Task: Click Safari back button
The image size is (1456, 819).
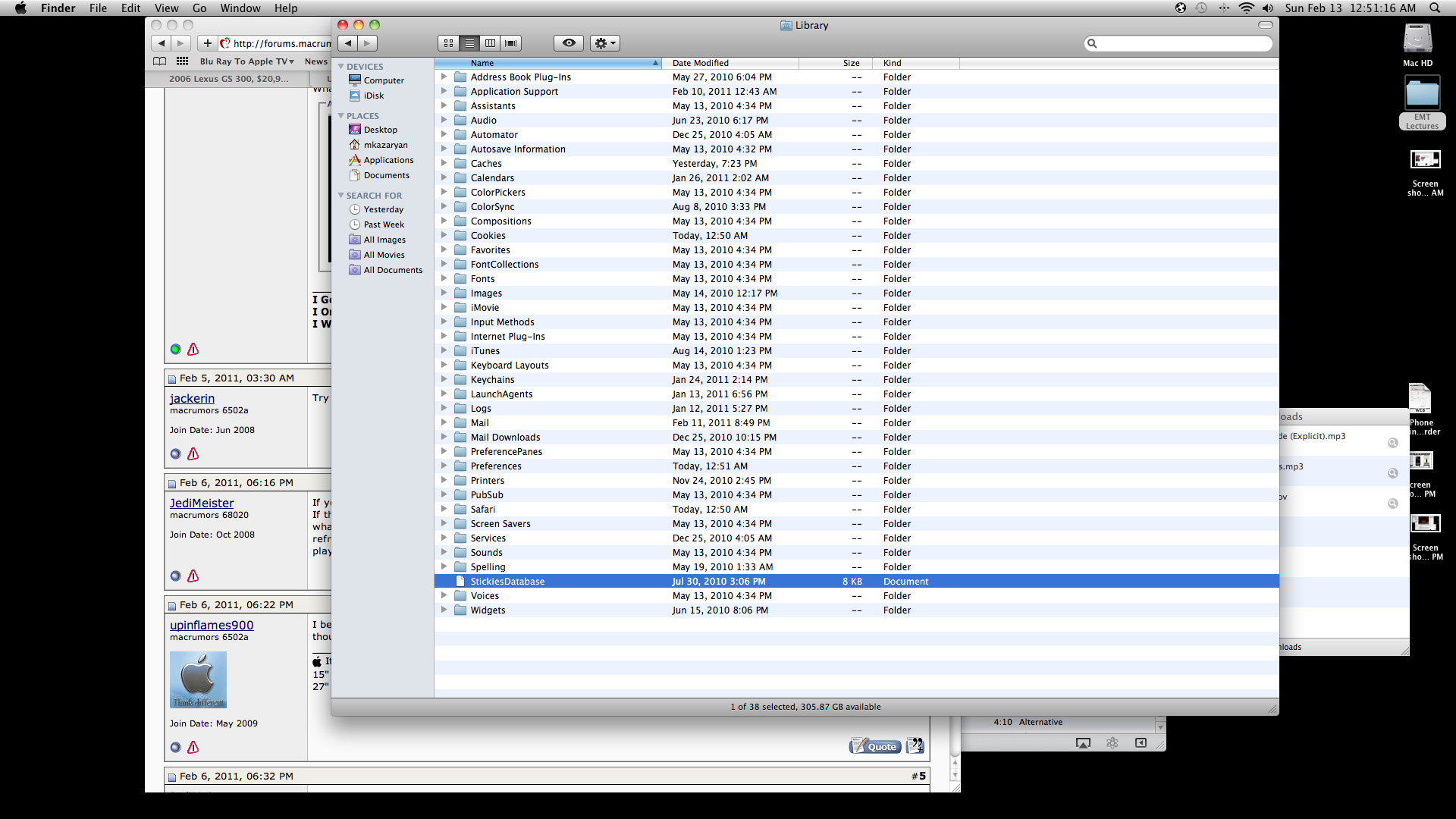Action: click(x=161, y=43)
